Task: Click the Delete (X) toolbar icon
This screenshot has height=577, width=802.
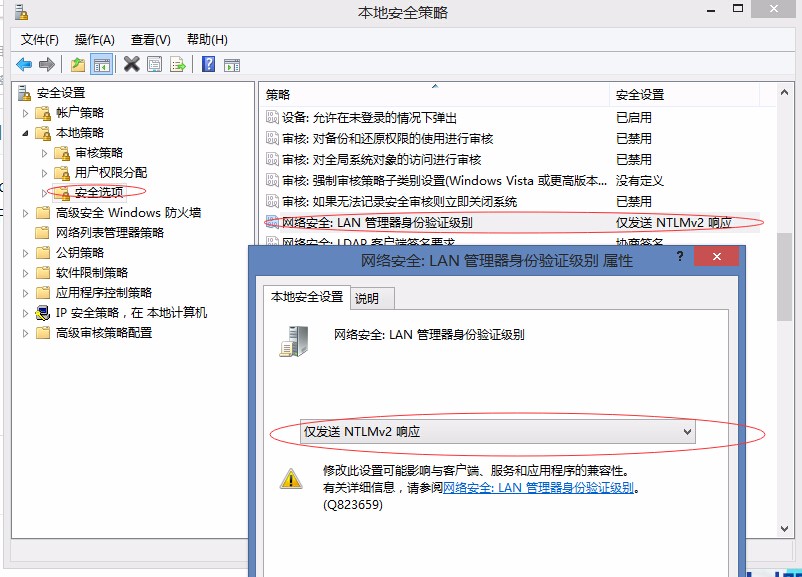Action: coord(131,65)
